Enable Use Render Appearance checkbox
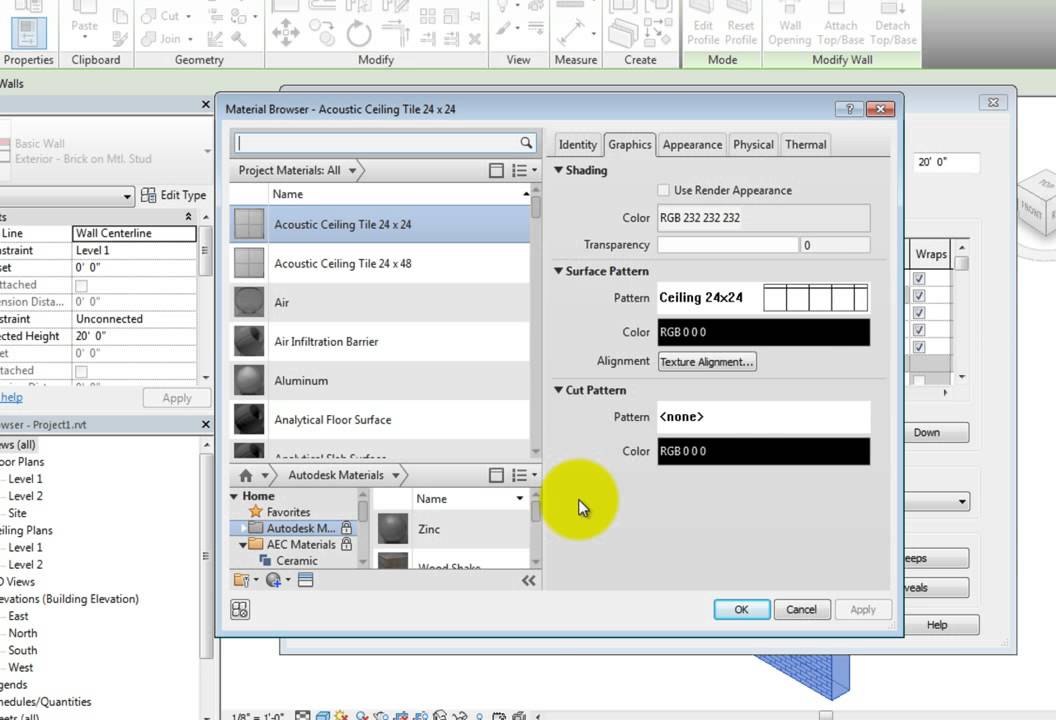 664,191
